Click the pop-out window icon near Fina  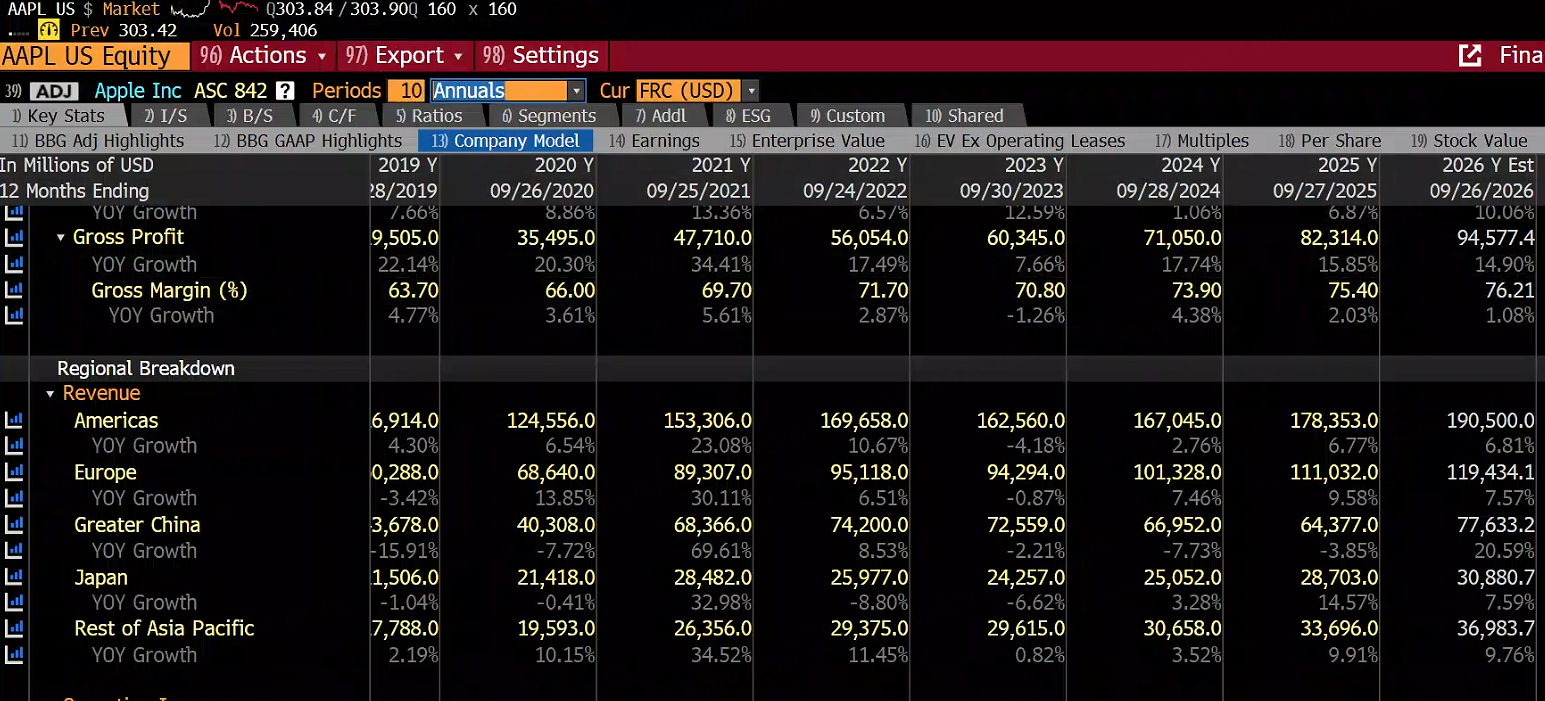pos(1470,56)
